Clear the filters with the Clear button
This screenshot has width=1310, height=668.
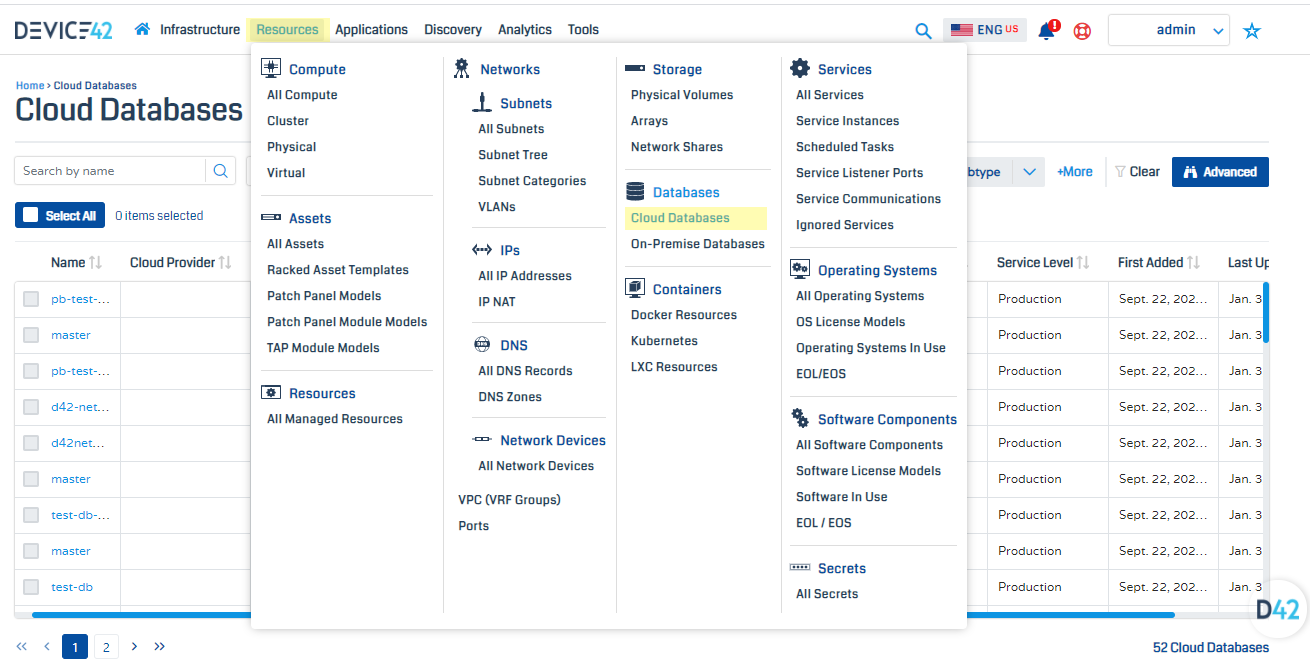1137,172
